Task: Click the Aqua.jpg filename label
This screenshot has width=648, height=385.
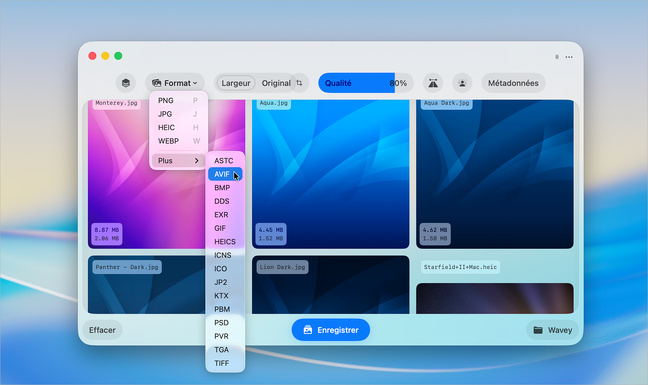Action: tap(274, 103)
